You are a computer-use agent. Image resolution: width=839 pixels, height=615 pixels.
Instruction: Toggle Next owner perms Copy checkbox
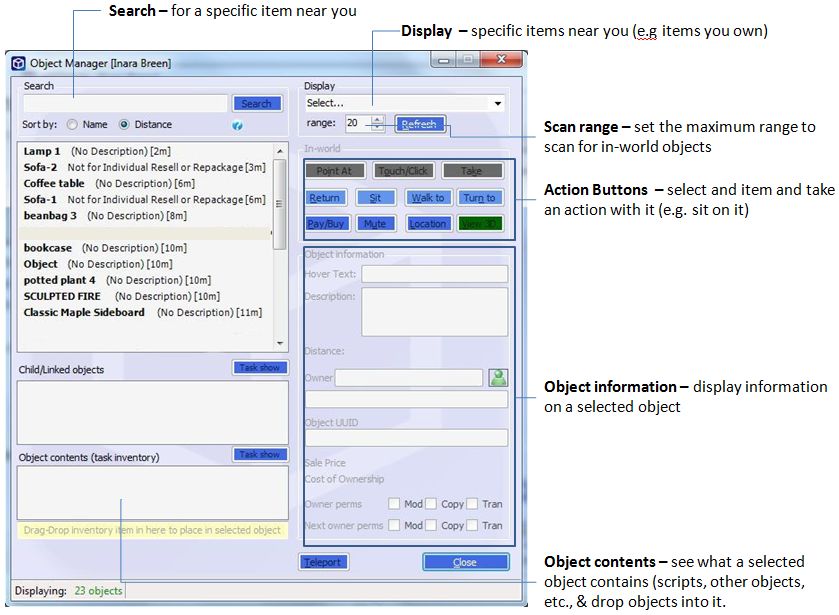[x=431, y=525]
